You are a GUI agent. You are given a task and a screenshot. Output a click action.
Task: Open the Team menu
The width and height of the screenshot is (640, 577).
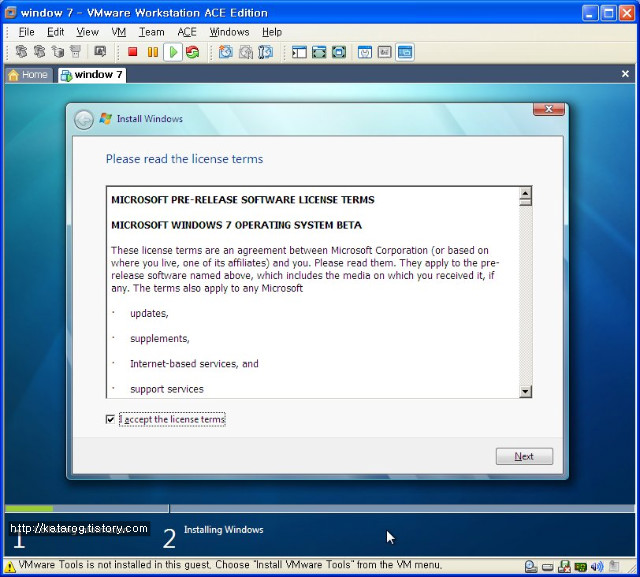151,32
